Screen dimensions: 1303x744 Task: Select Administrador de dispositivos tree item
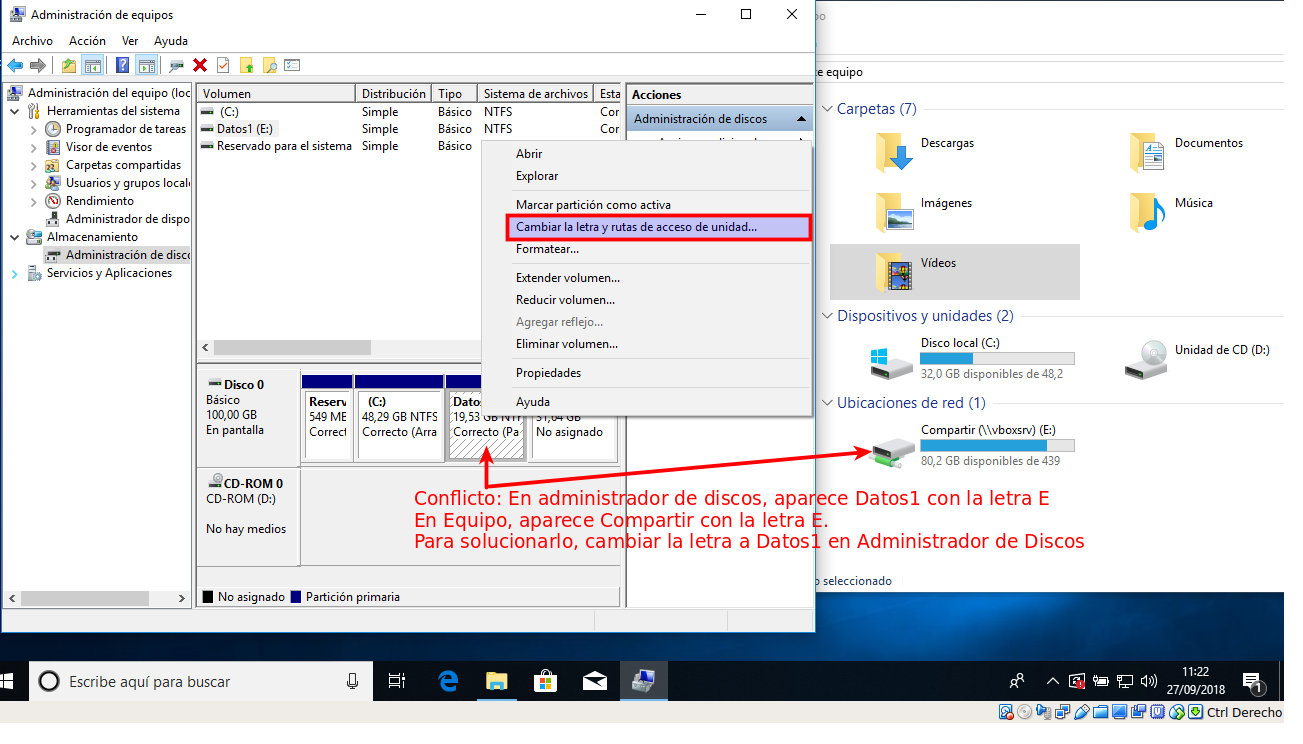tap(118, 219)
